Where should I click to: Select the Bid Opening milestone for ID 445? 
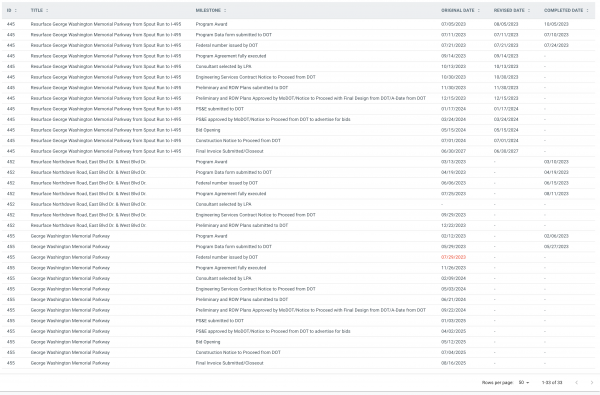[208, 130]
